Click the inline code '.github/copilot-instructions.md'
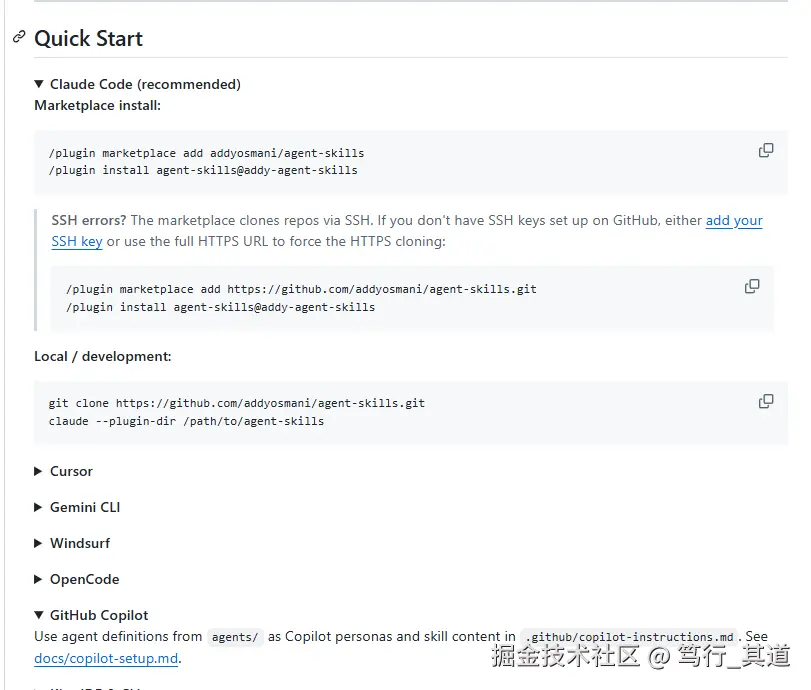Image resolution: width=811 pixels, height=690 pixels. [x=629, y=637]
